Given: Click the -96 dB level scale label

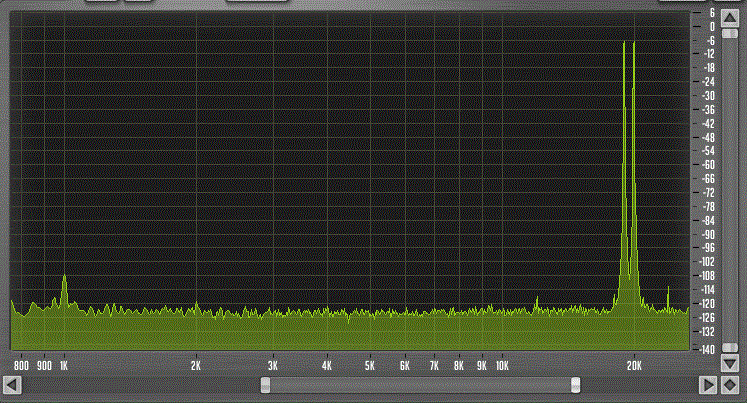Looking at the screenshot, I should pyautogui.click(x=708, y=248).
